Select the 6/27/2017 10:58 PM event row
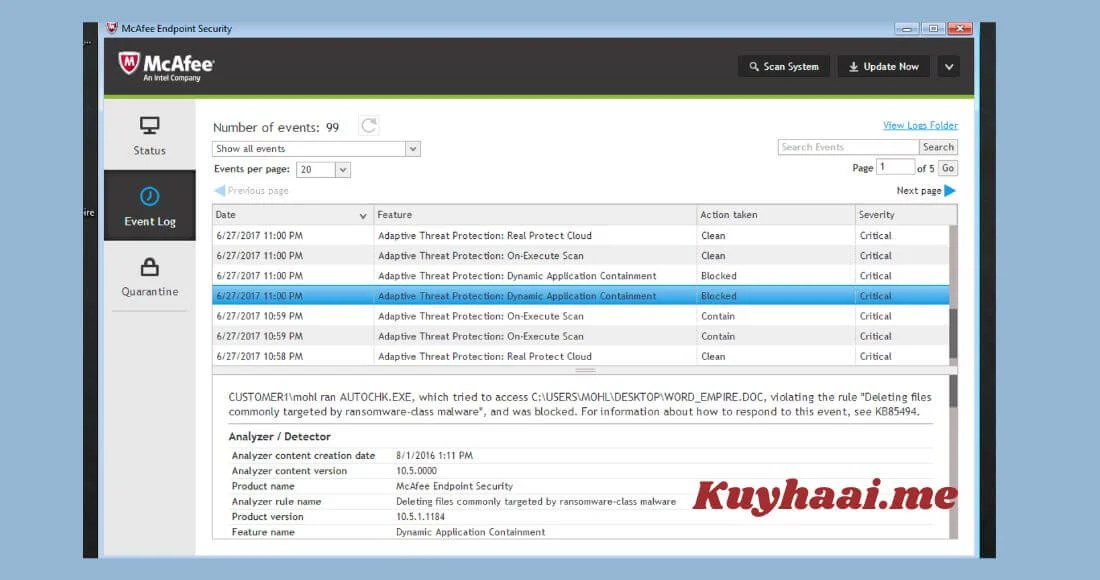This screenshot has width=1100, height=580. point(581,356)
